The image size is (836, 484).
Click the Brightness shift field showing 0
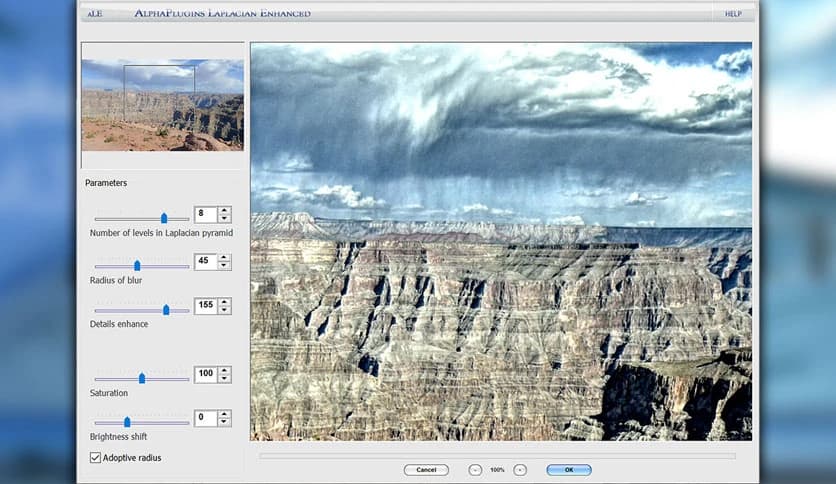click(x=206, y=418)
